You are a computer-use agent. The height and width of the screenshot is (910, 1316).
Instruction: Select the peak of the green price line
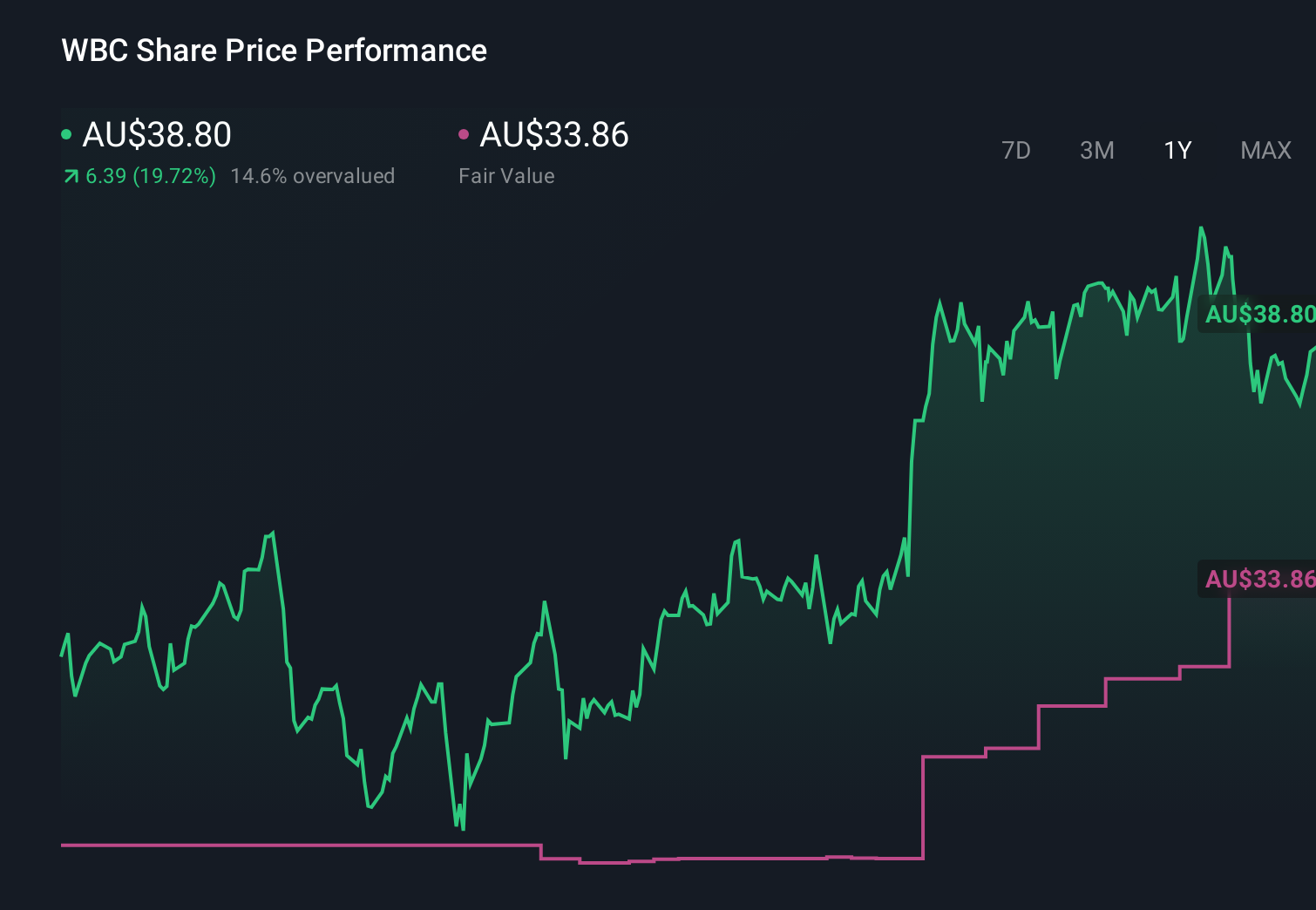(x=1203, y=228)
